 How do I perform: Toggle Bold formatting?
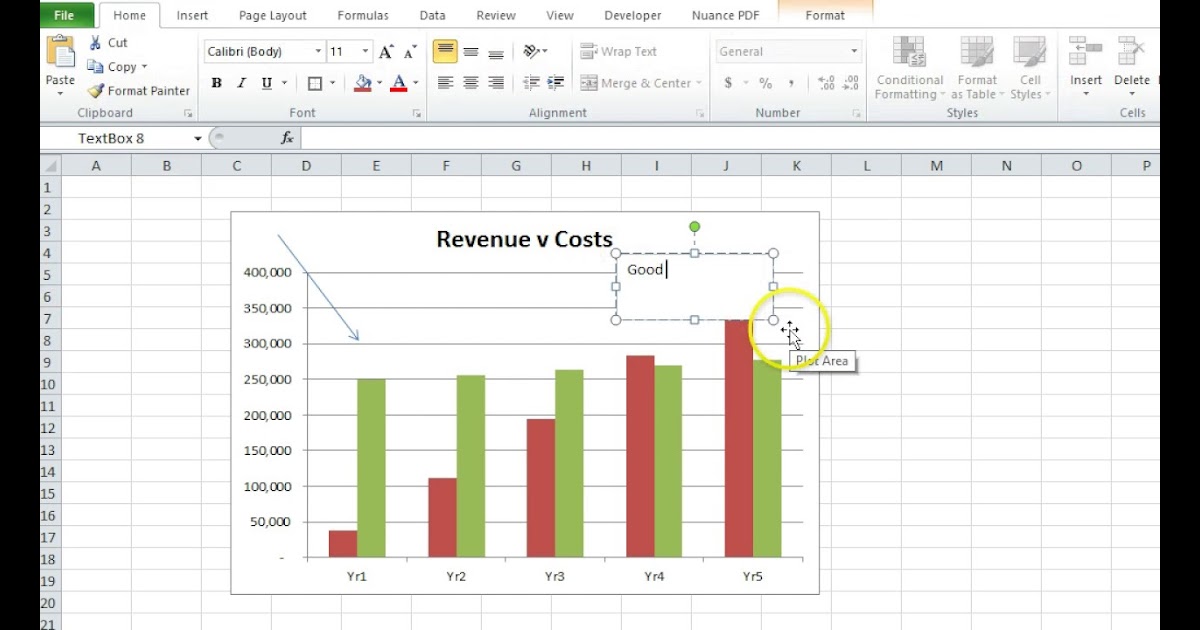pyautogui.click(x=217, y=84)
